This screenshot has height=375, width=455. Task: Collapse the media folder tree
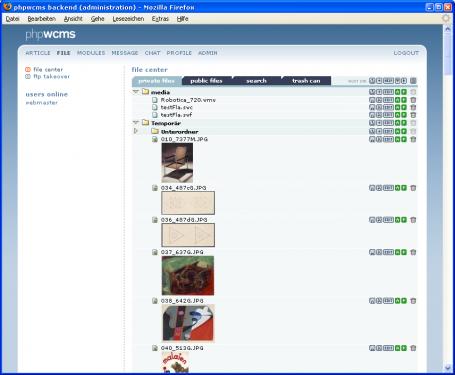136,92
